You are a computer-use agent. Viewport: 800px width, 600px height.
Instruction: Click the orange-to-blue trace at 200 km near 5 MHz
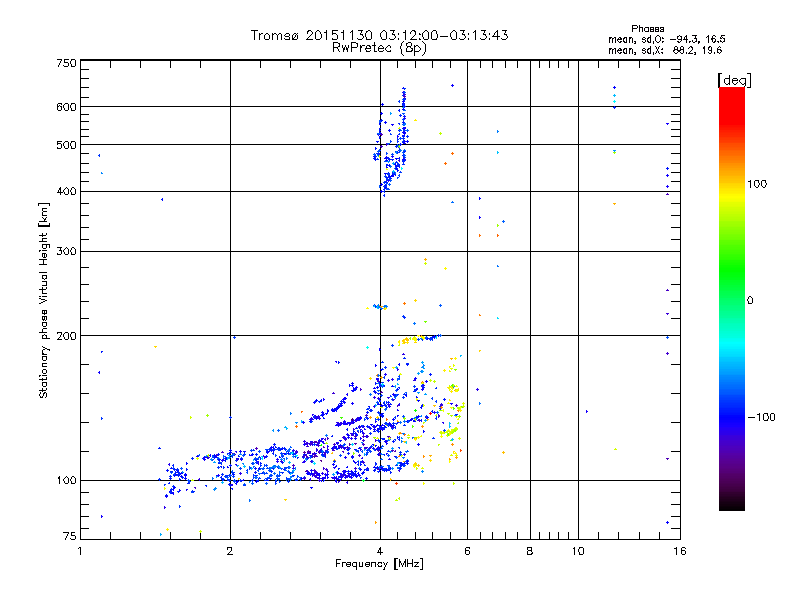(418, 339)
